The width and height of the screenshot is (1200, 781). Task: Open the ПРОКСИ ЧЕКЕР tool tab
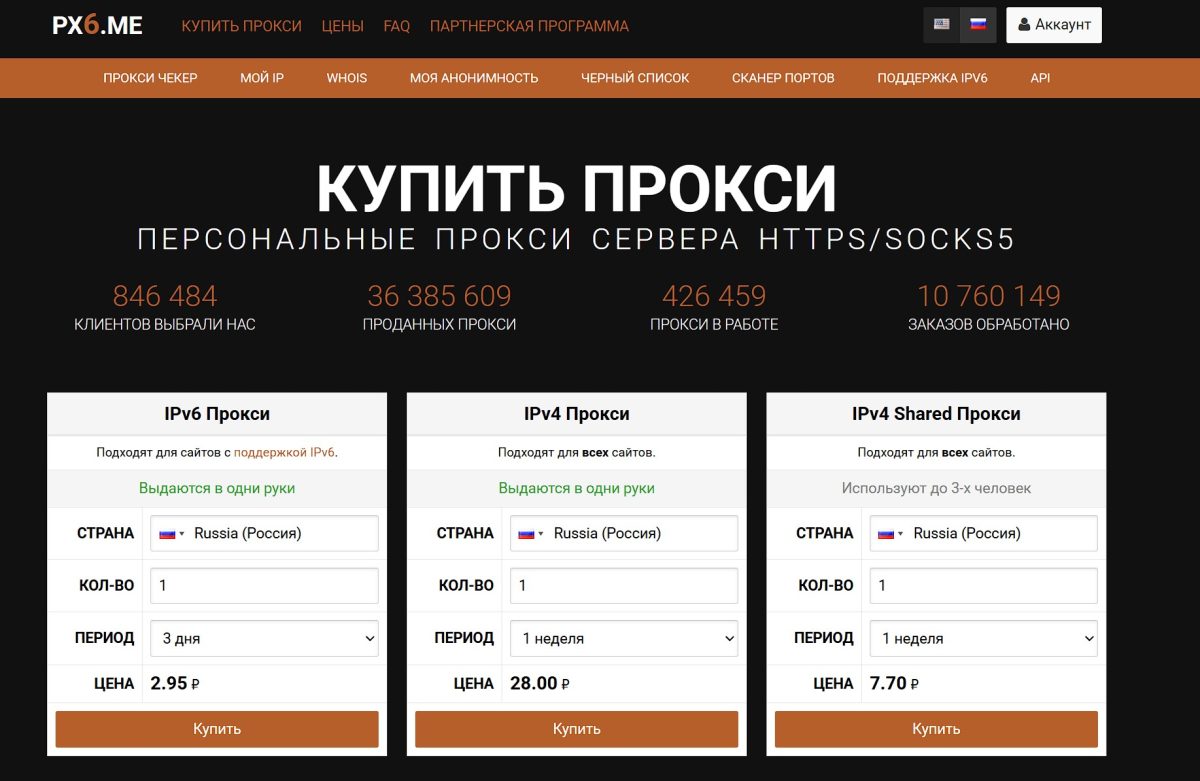coord(150,78)
